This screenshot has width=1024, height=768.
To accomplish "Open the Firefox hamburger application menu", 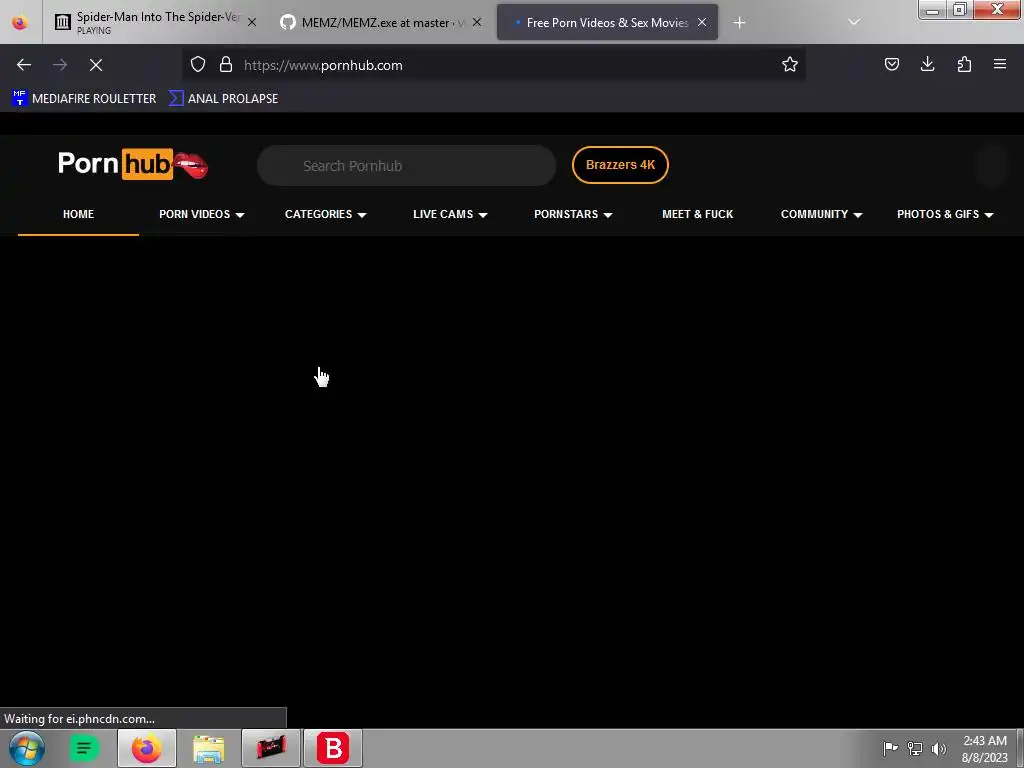I will [1000, 64].
